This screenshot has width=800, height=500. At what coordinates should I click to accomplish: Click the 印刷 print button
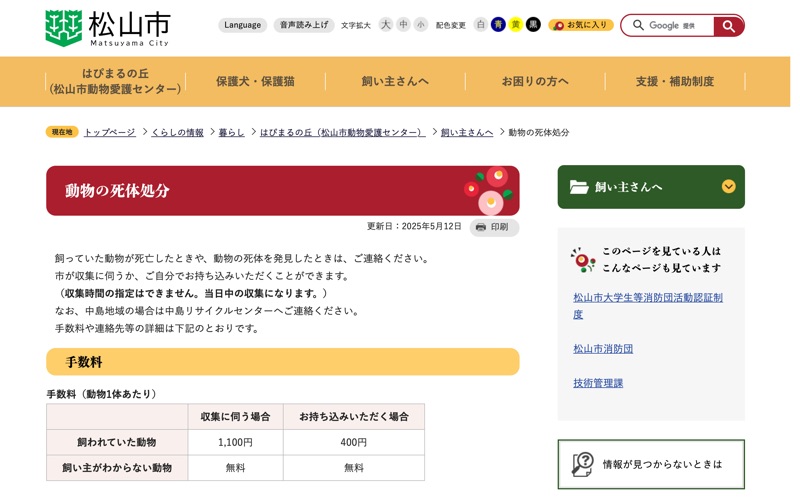click(494, 227)
